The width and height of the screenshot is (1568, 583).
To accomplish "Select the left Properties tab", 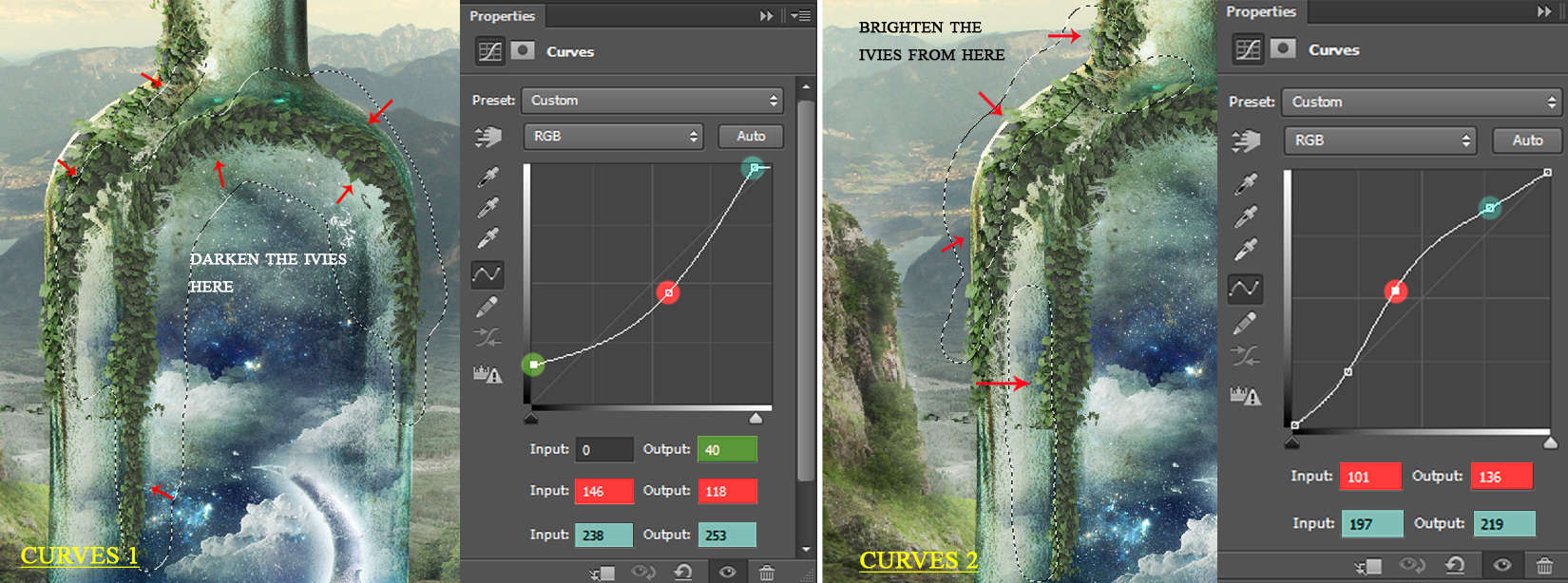I will (502, 16).
